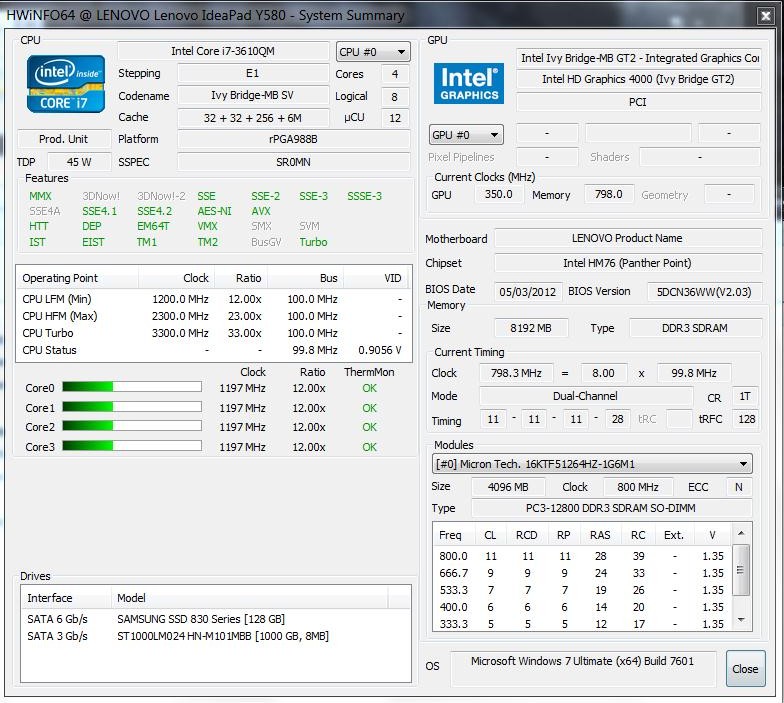
Task: Select the SAMSUNG SSD 830 Series drive row
Action: click(x=216, y=619)
